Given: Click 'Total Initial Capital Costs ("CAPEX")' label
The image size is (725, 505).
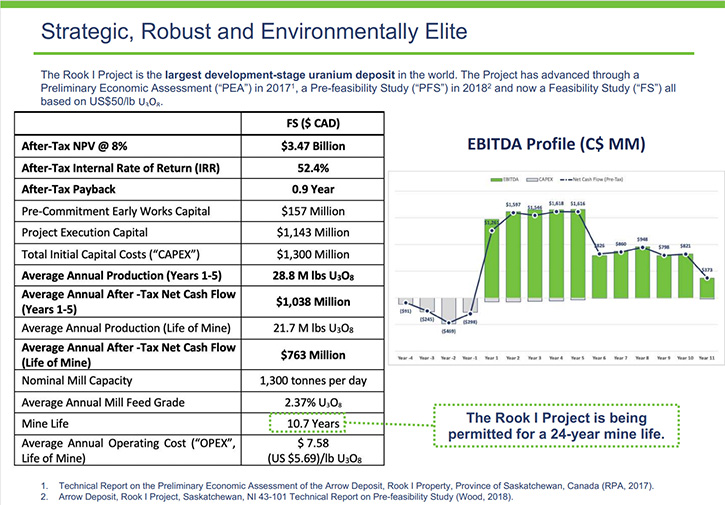Looking at the screenshot, I should 111,254.
